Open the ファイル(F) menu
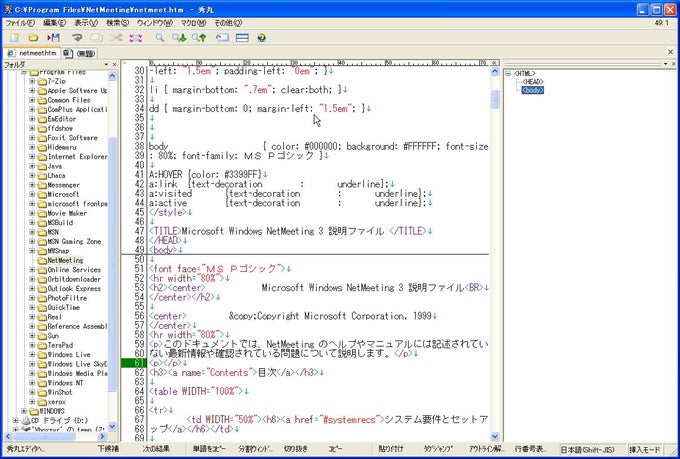 [x=20, y=23]
